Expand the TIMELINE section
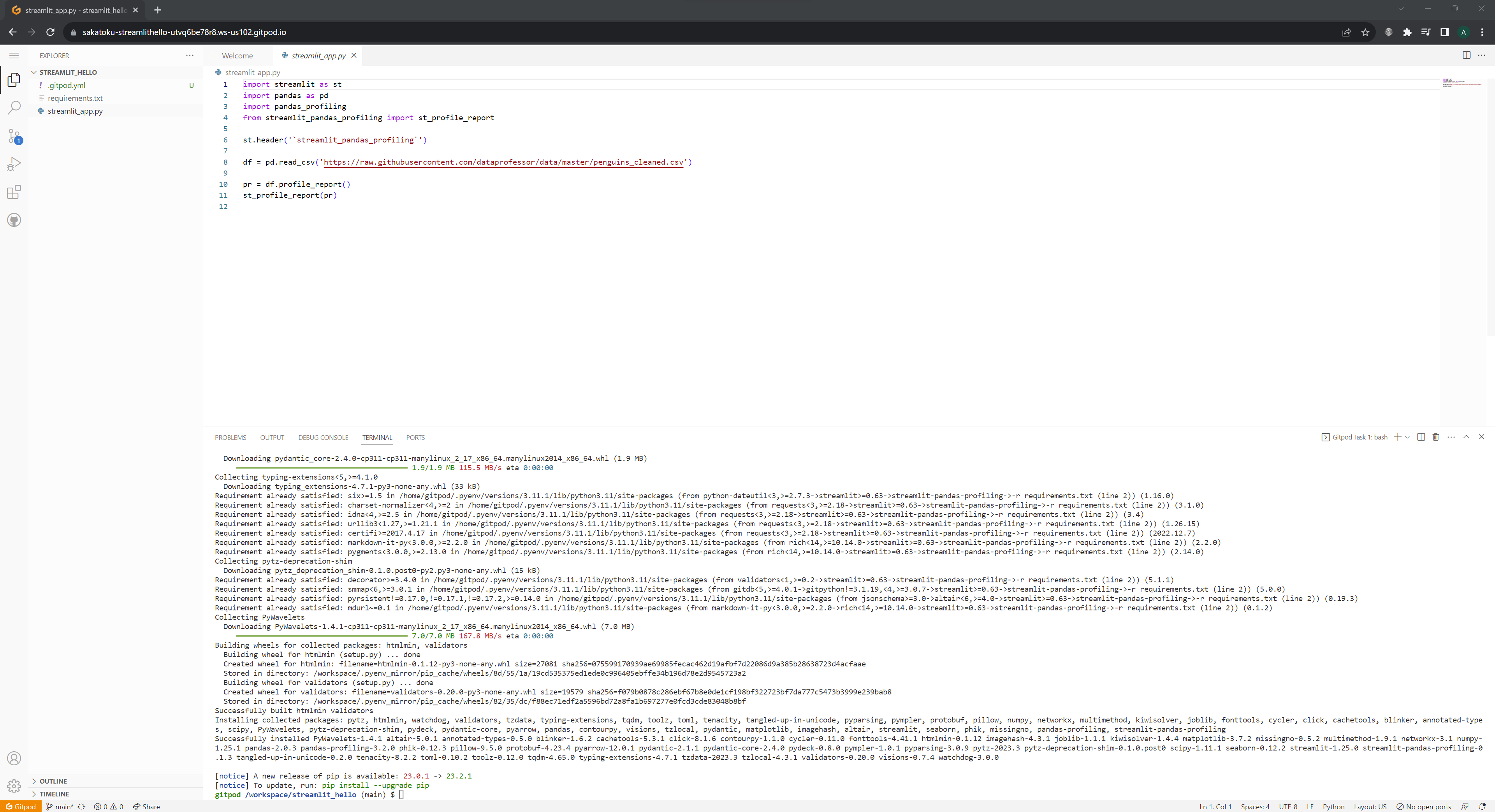The height and width of the screenshot is (812, 1495). [x=54, y=793]
